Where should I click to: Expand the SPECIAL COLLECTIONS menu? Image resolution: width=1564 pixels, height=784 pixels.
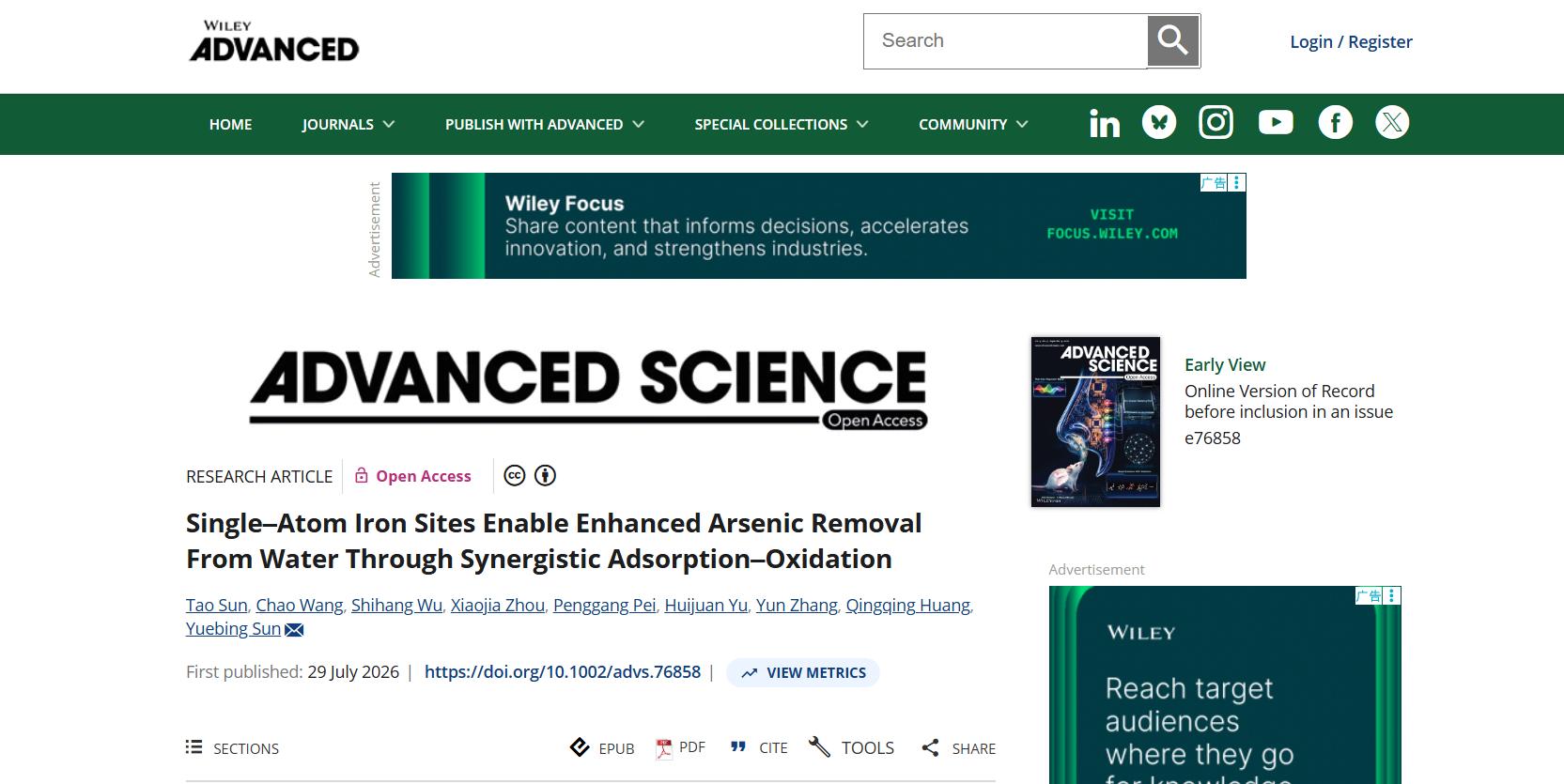coord(782,124)
